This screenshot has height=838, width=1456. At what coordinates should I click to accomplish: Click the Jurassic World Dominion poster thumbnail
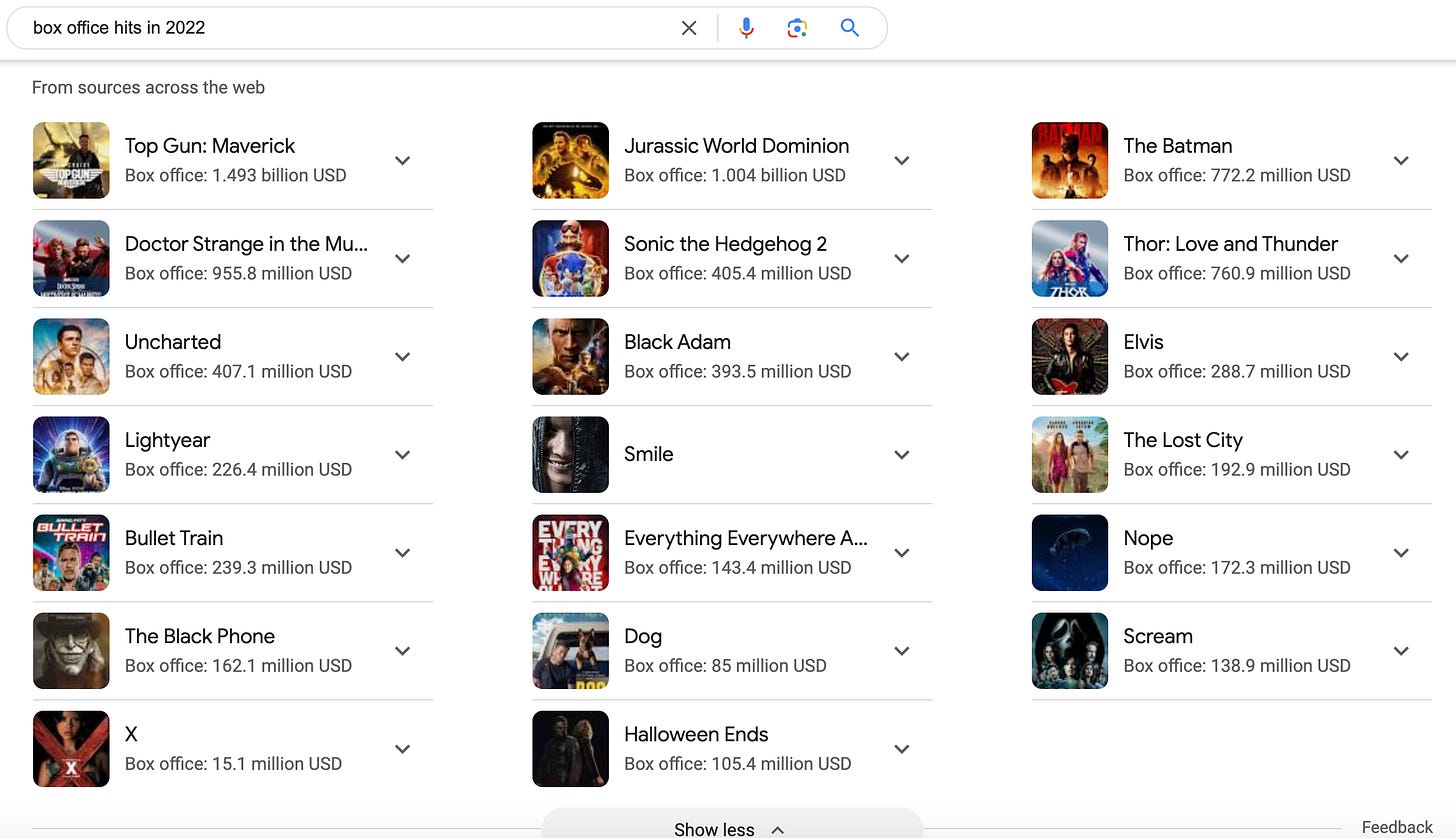coord(570,160)
